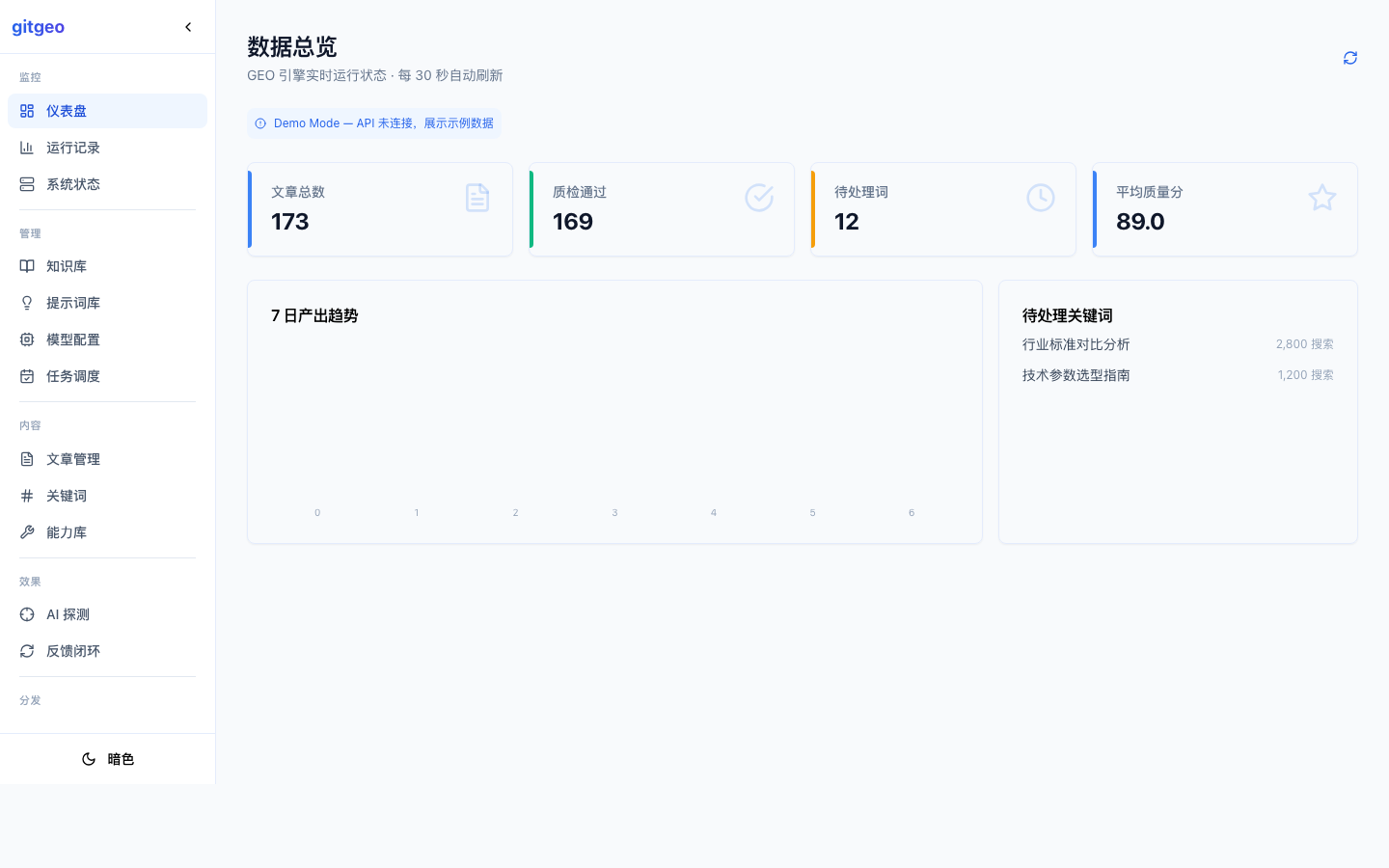Viewport: 1389px width, 868px height.
Task: Click Demo Mode API 未连接 notice text
Action: coord(384,123)
